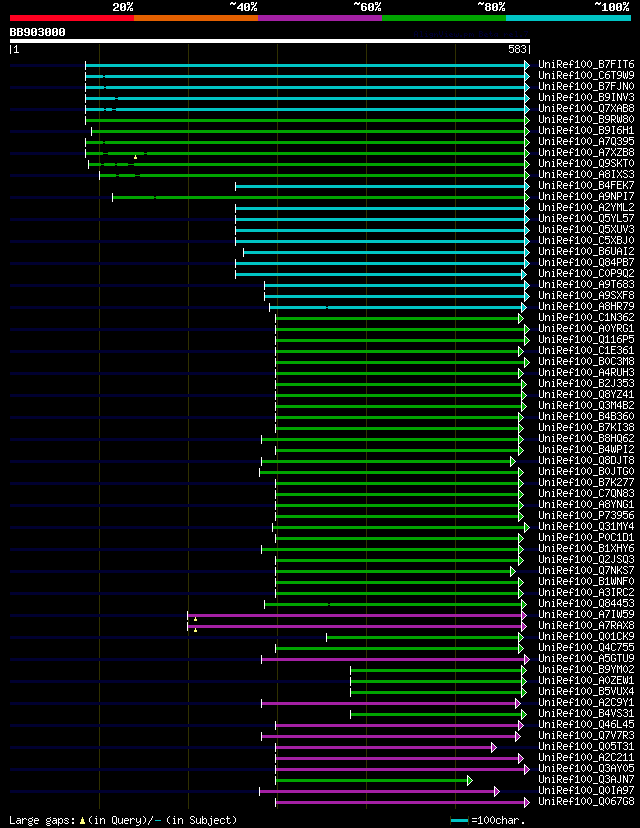This screenshot has width=640, height=828.
Task: Click the cyan alignment bar of UniRef100_A2YML2
Action: [381, 208]
